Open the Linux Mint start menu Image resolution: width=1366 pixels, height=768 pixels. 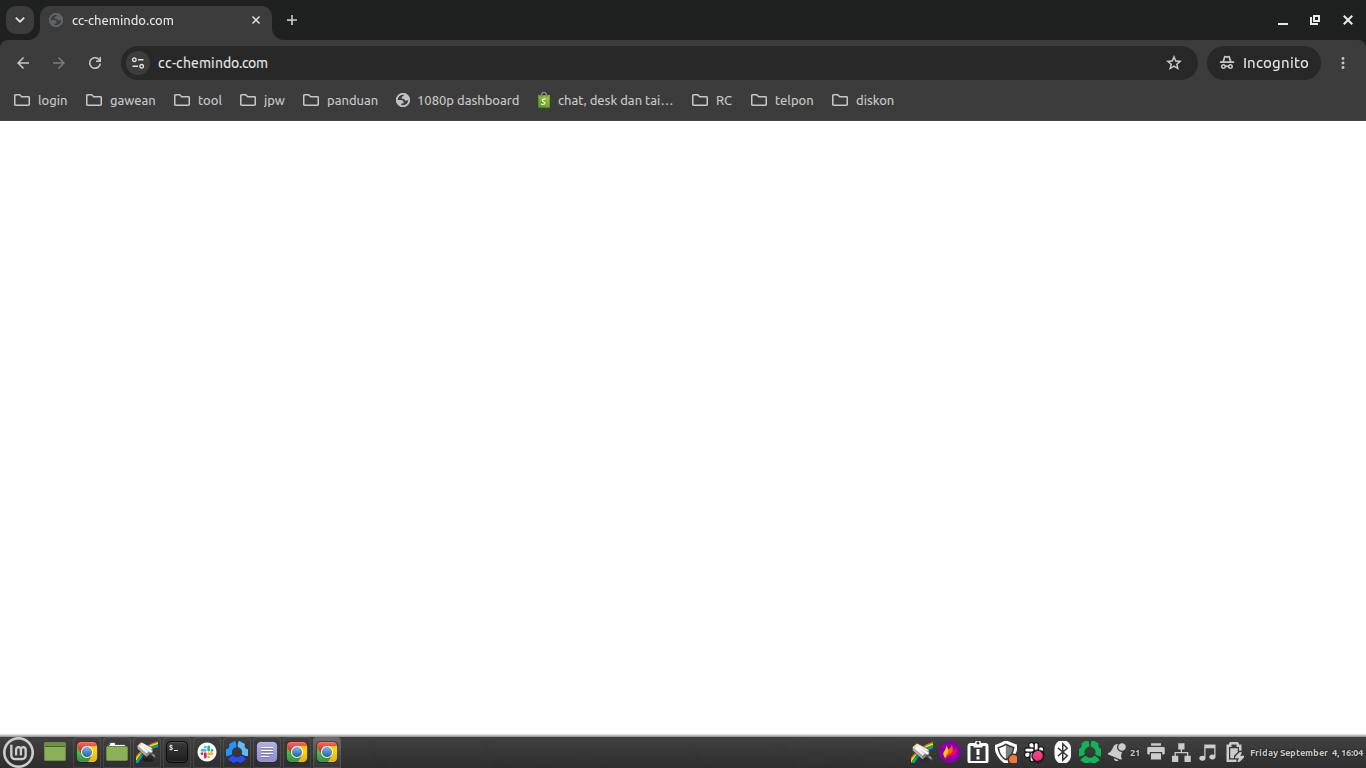[19, 752]
